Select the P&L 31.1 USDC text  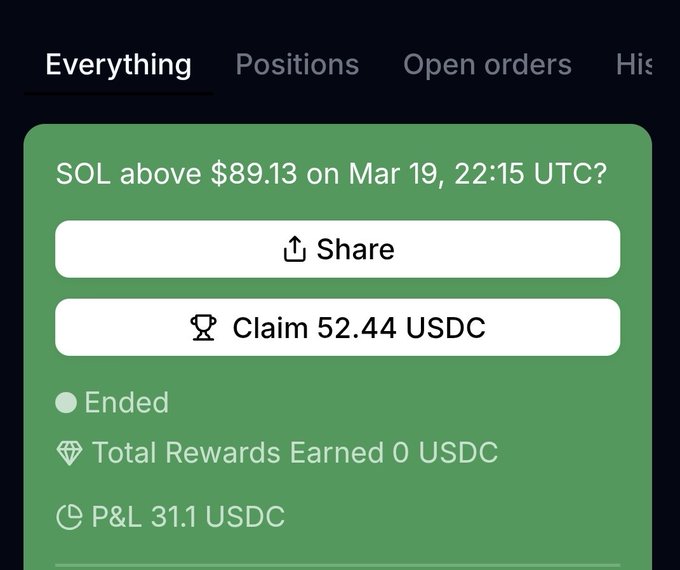[x=188, y=517]
